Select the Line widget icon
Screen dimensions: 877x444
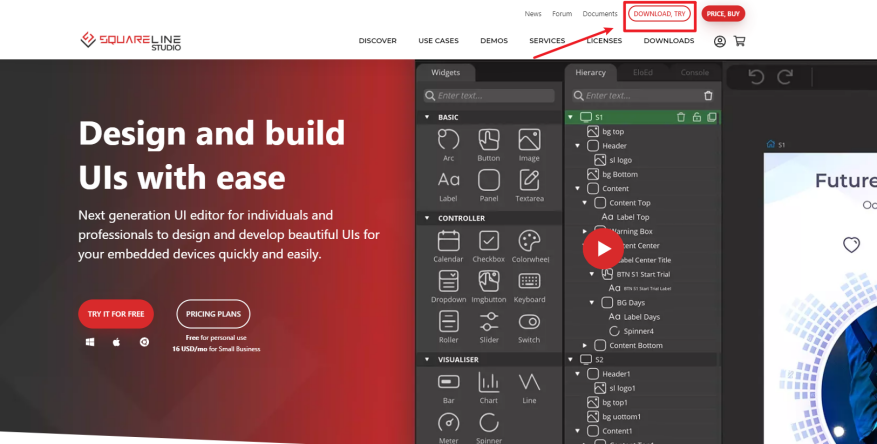pos(529,382)
